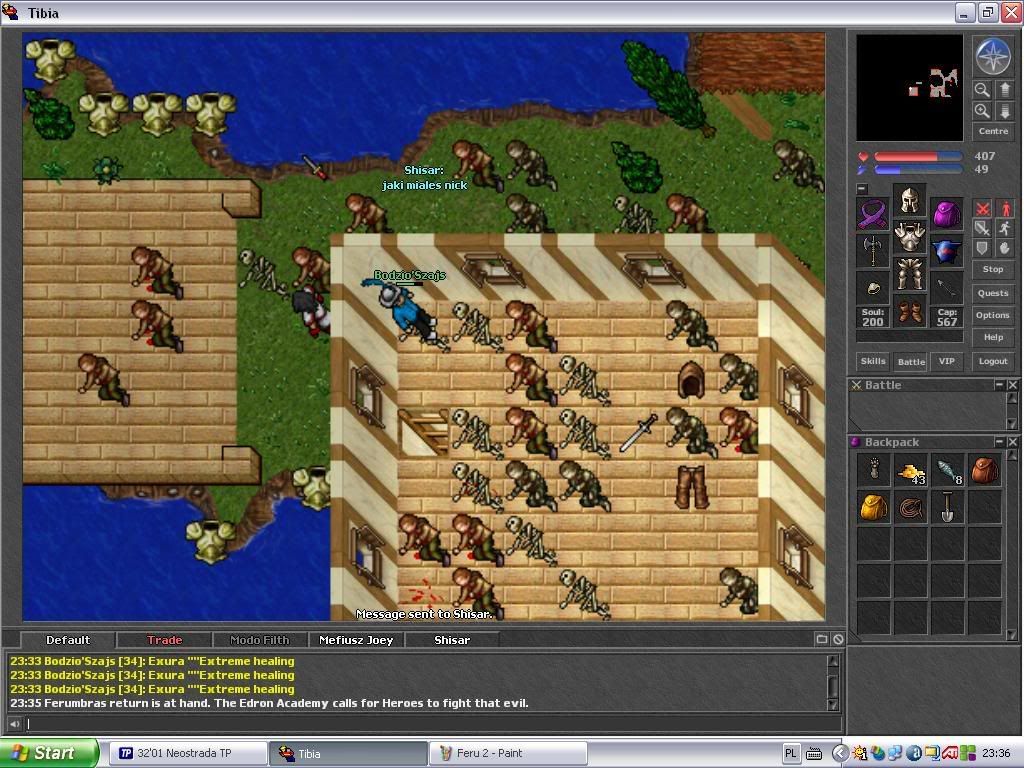Collapse the inventory panel with minus button

pos(862,189)
